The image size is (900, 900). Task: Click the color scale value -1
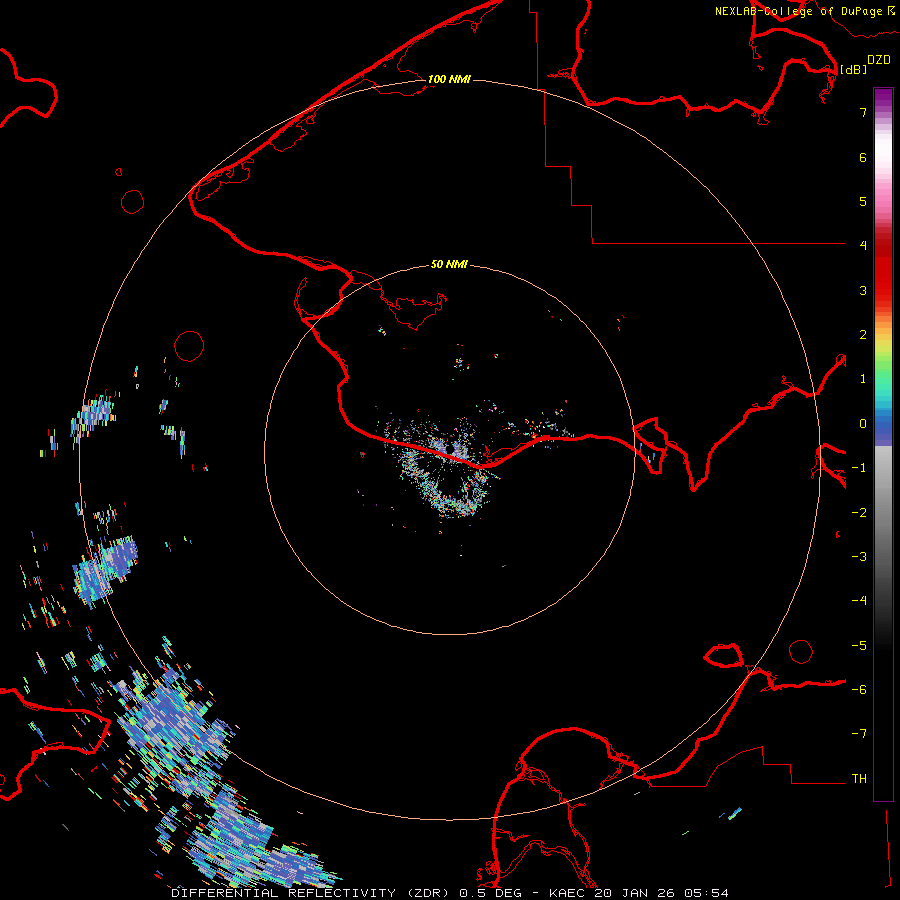(859, 468)
